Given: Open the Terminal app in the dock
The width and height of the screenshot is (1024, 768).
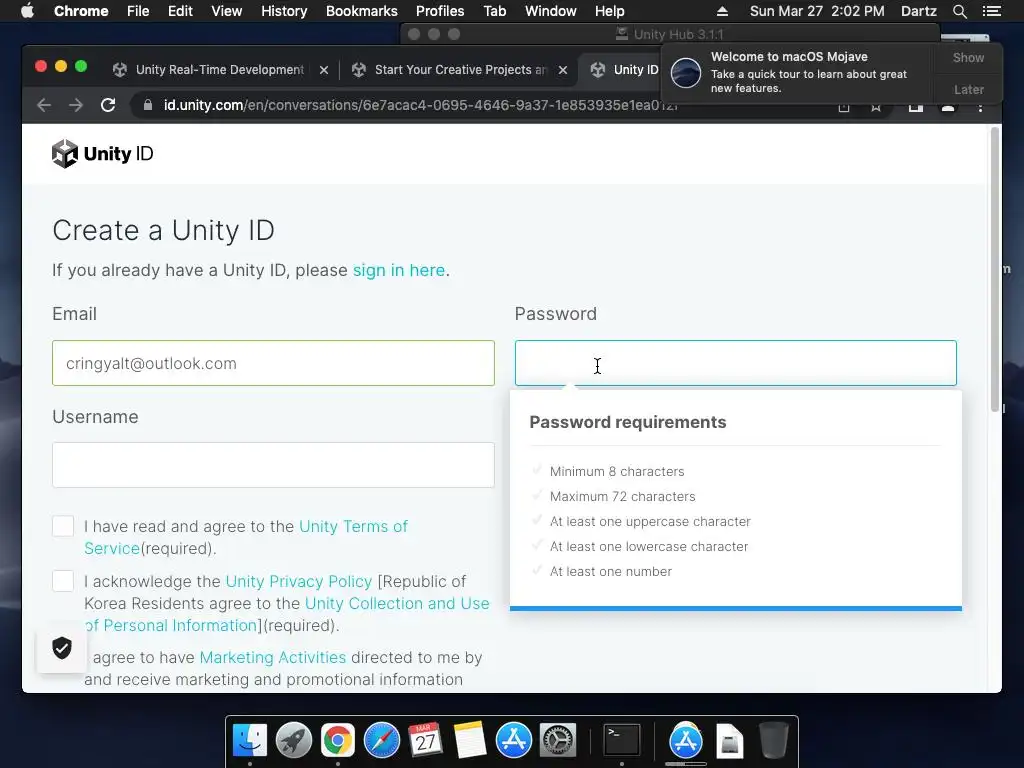Looking at the screenshot, I should [621, 741].
